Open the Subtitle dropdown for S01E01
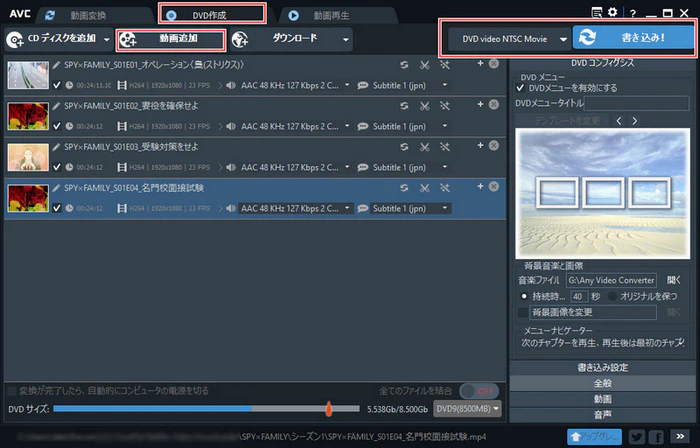The width and height of the screenshot is (700, 448). pyautogui.click(x=409, y=85)
